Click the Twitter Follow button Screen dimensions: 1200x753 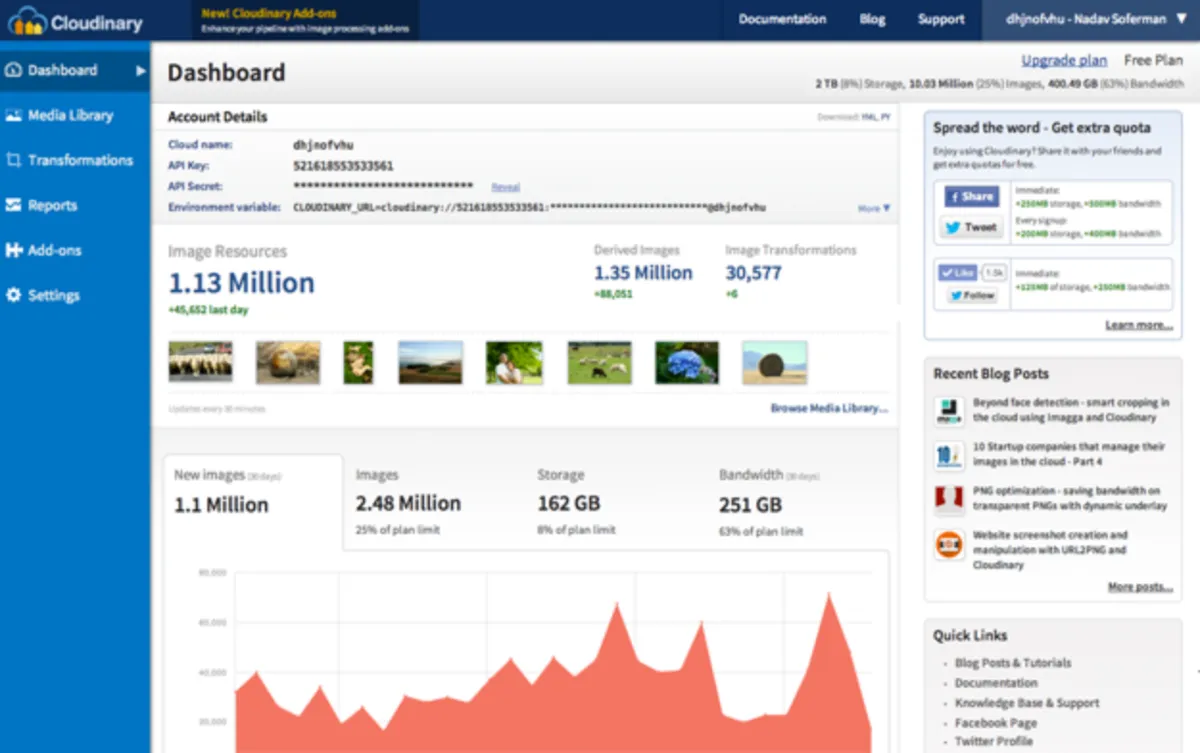tap(972, 296)
